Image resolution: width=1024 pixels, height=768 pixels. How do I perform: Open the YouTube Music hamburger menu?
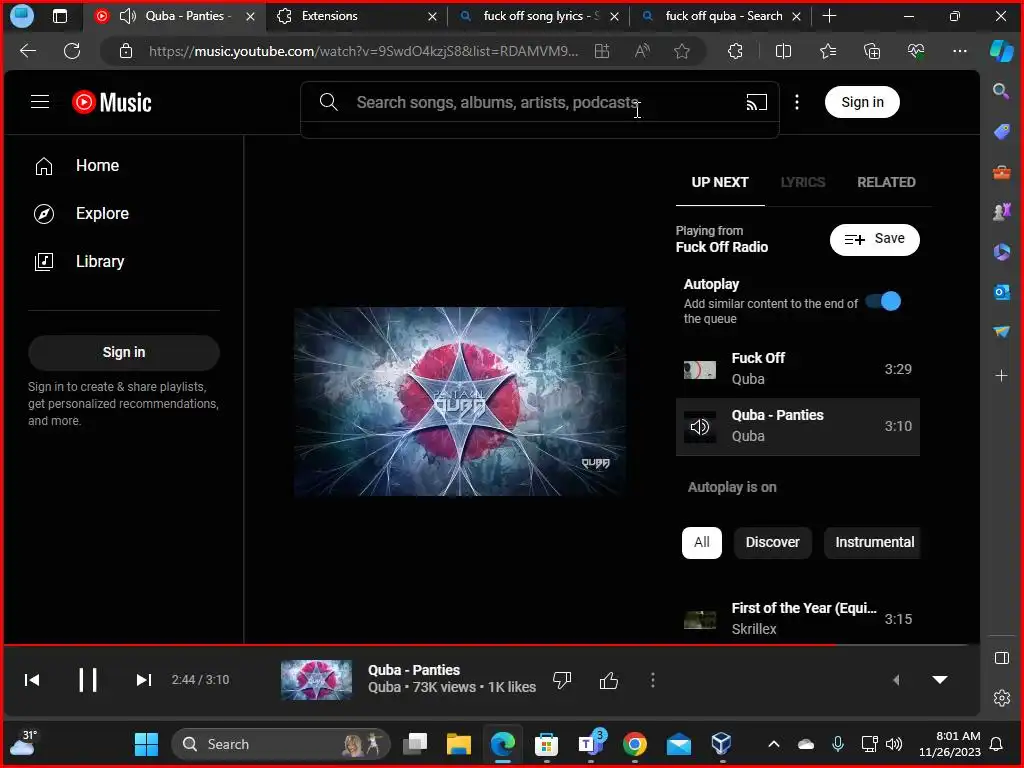coord(40,102)
